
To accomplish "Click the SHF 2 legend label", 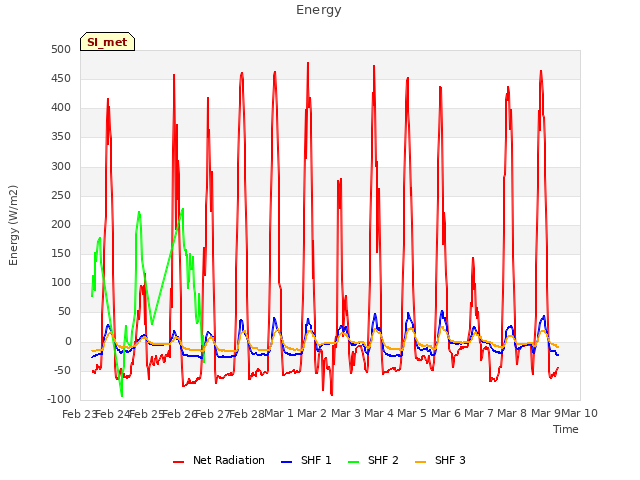I will (383, 460).
